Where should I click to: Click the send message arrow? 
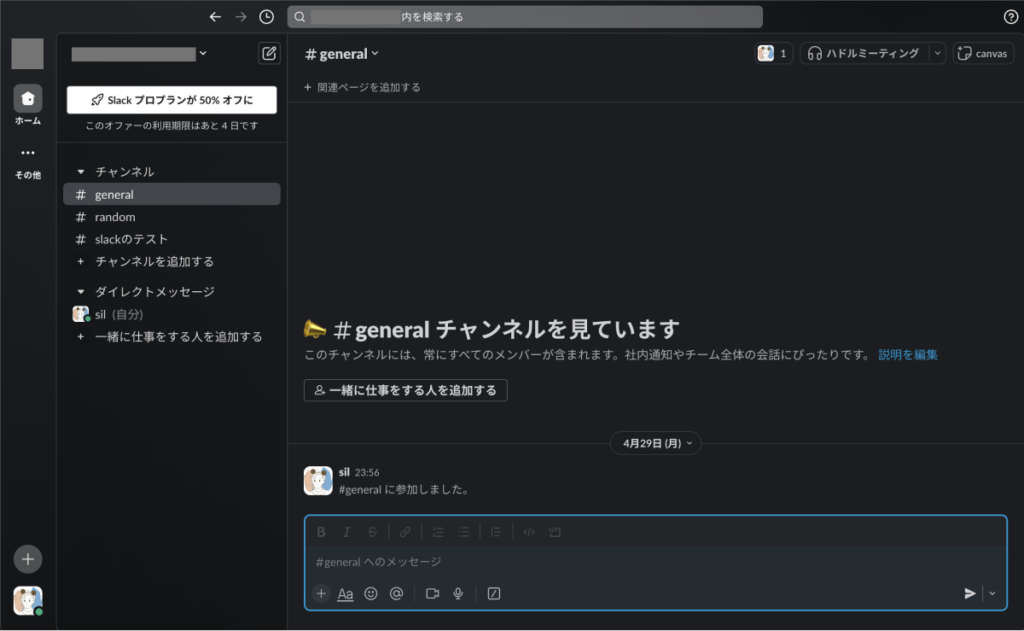click(969, 593)
